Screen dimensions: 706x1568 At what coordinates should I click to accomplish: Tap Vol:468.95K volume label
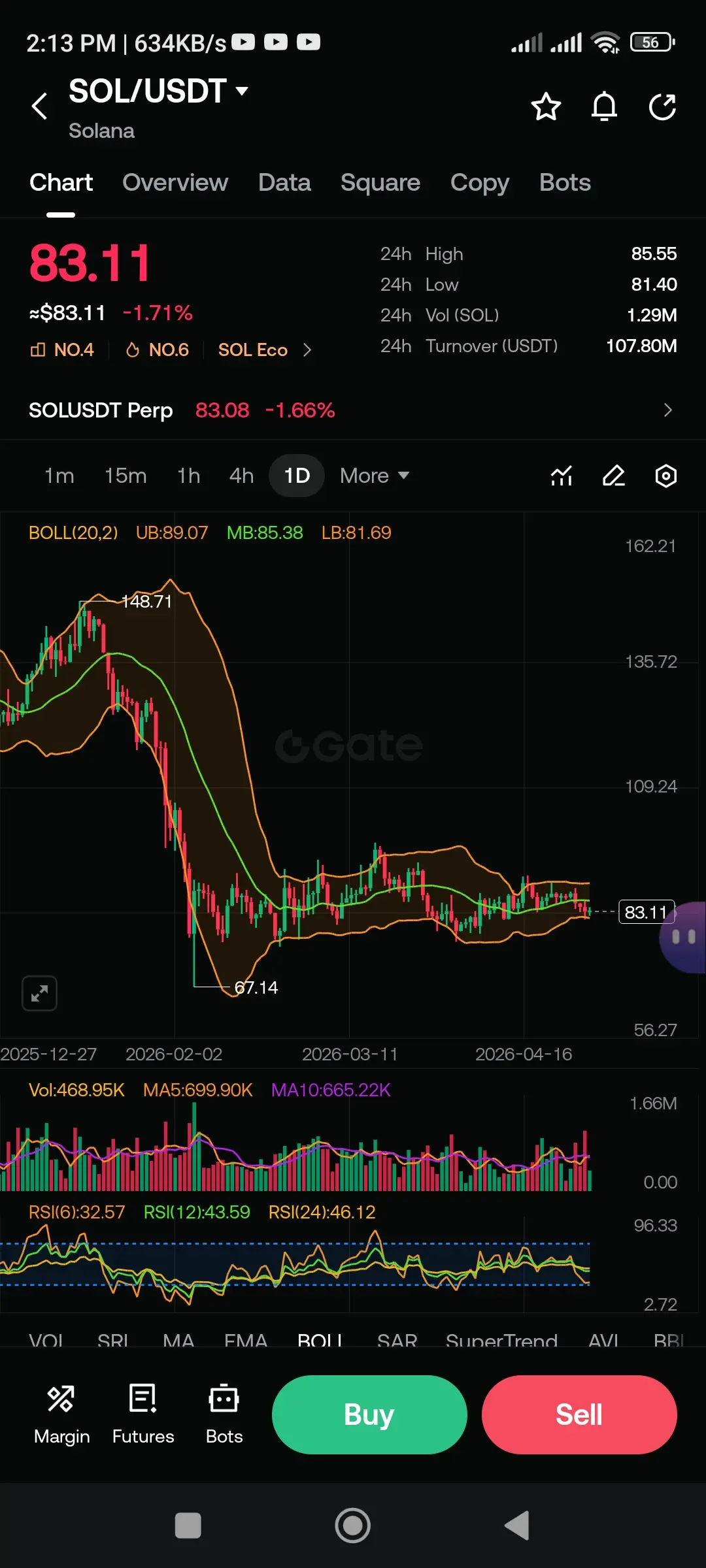pyautogui.click(x=76, y=1090)
